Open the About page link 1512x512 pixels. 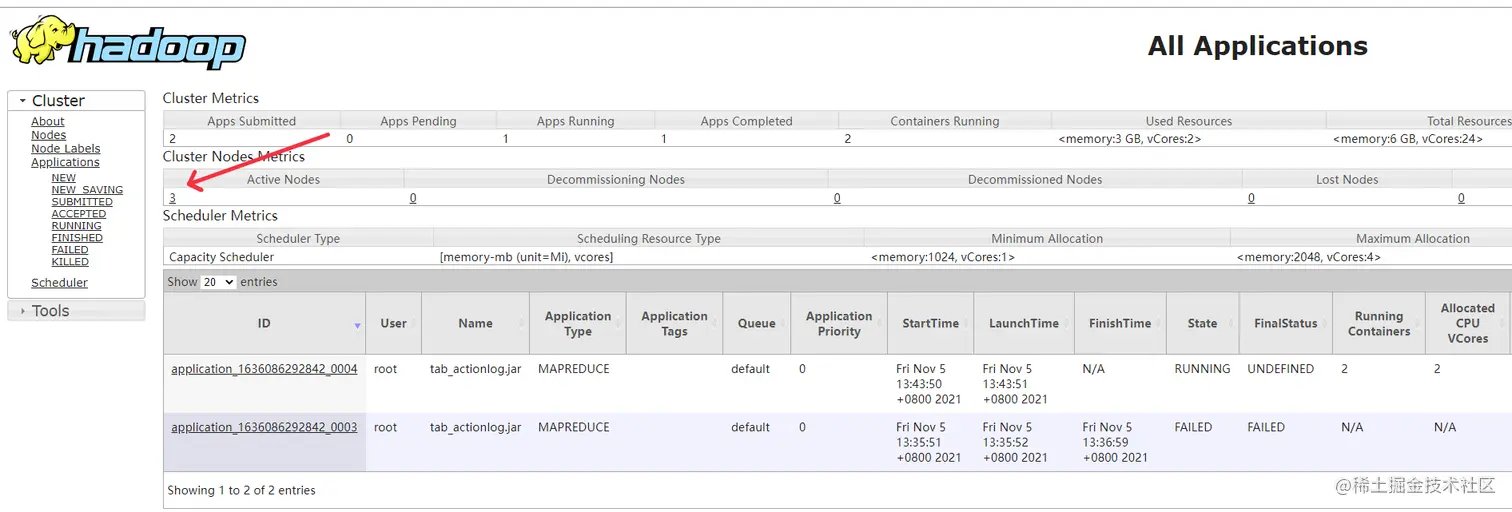(x=48, y=122)
